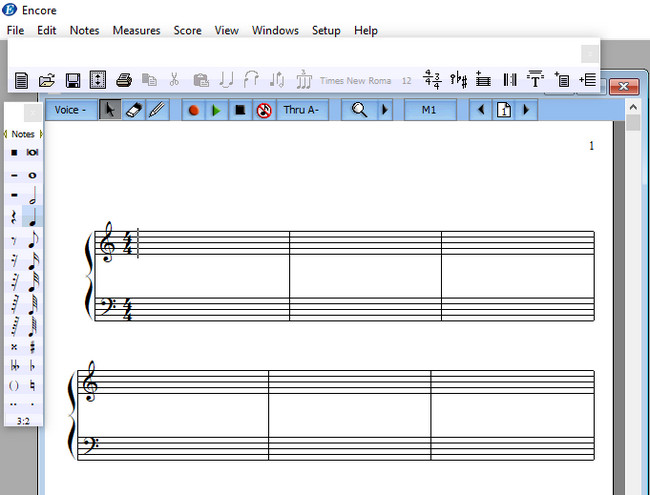This screenshot has height=495, width=650.
Task: Switch to previous palette with left Notes arrow
Action: click(x=6, y=134)
